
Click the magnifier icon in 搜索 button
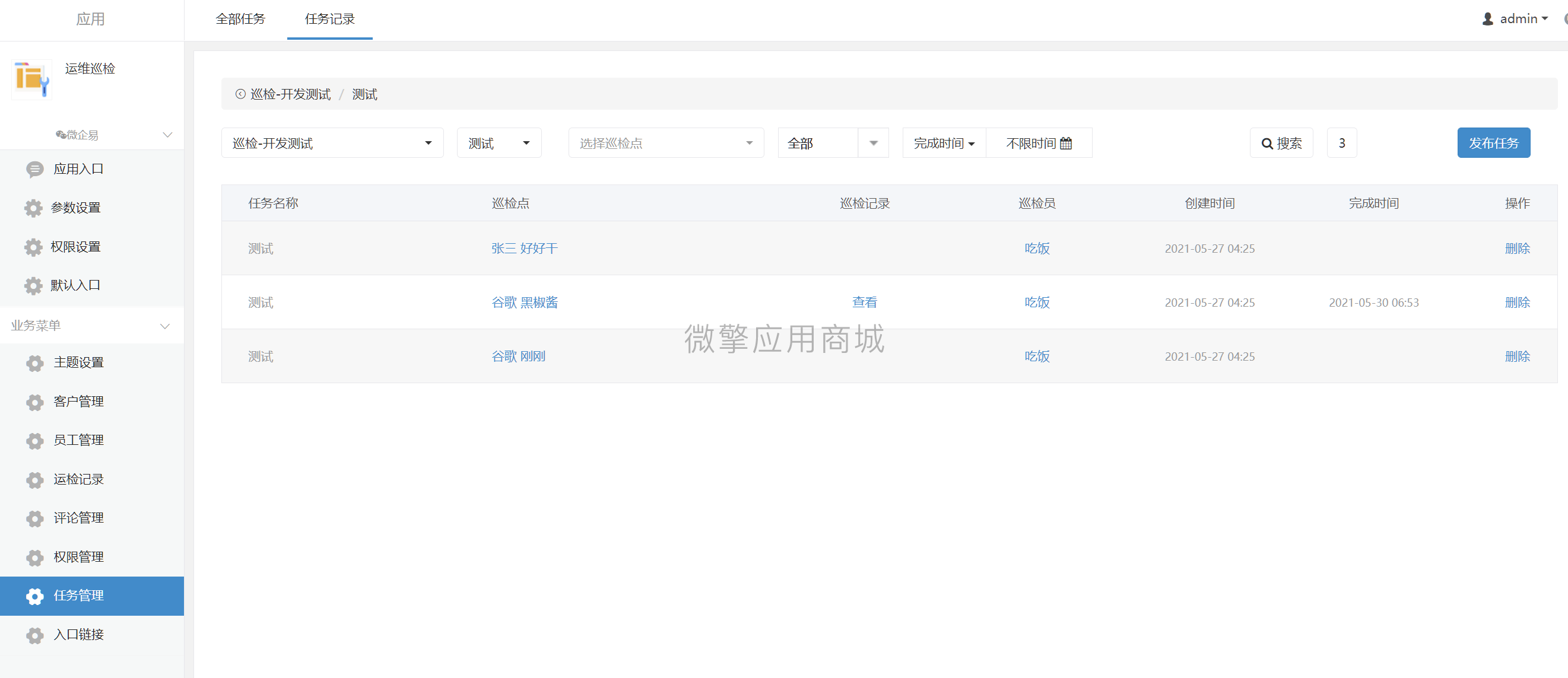[1267, 144]
